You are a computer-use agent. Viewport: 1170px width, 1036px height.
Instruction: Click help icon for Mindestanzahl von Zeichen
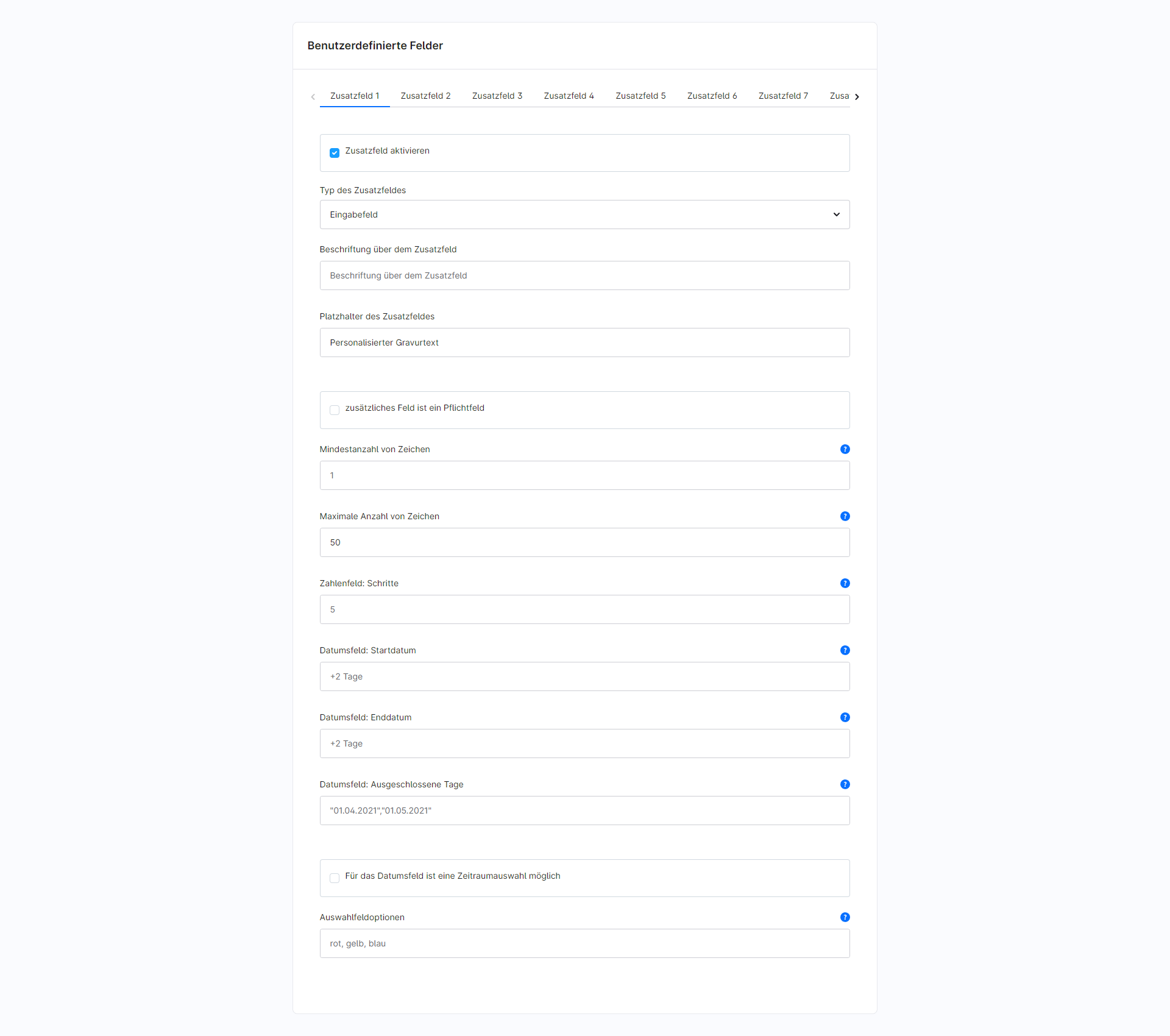pyautogui.click(x=845, y=449)
